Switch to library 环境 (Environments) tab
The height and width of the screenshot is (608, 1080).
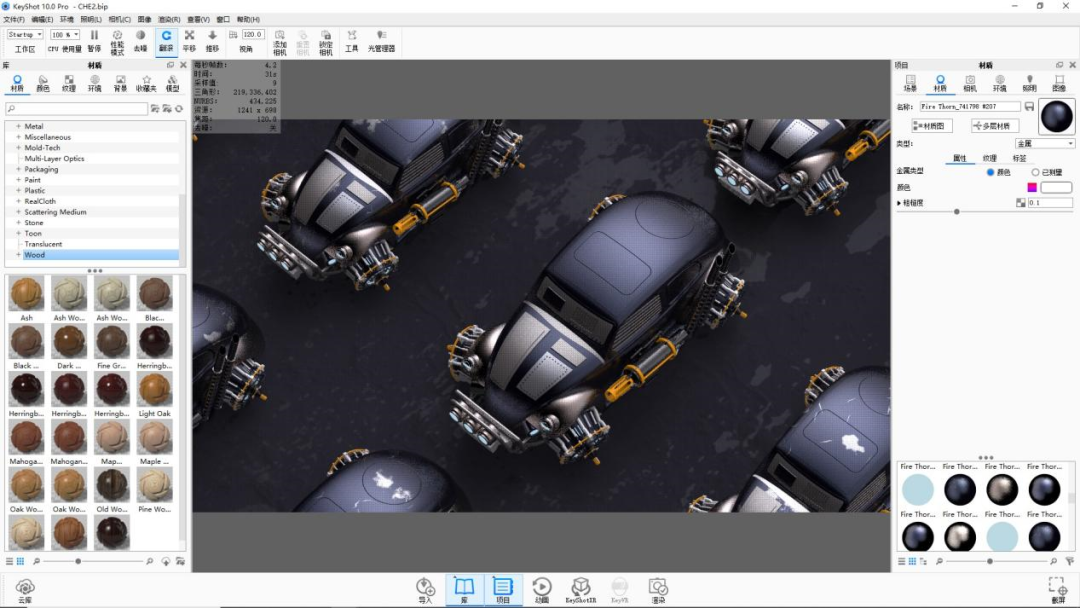click(x=94, y=83)
